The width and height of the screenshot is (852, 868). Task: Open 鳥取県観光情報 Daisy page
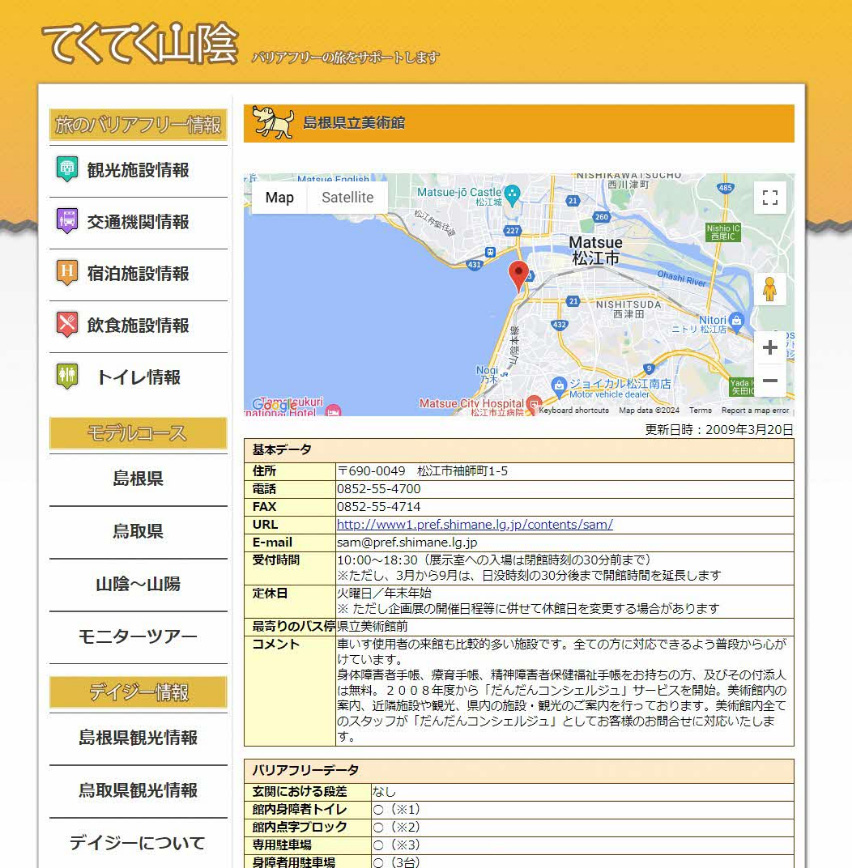tap(138, 790)
